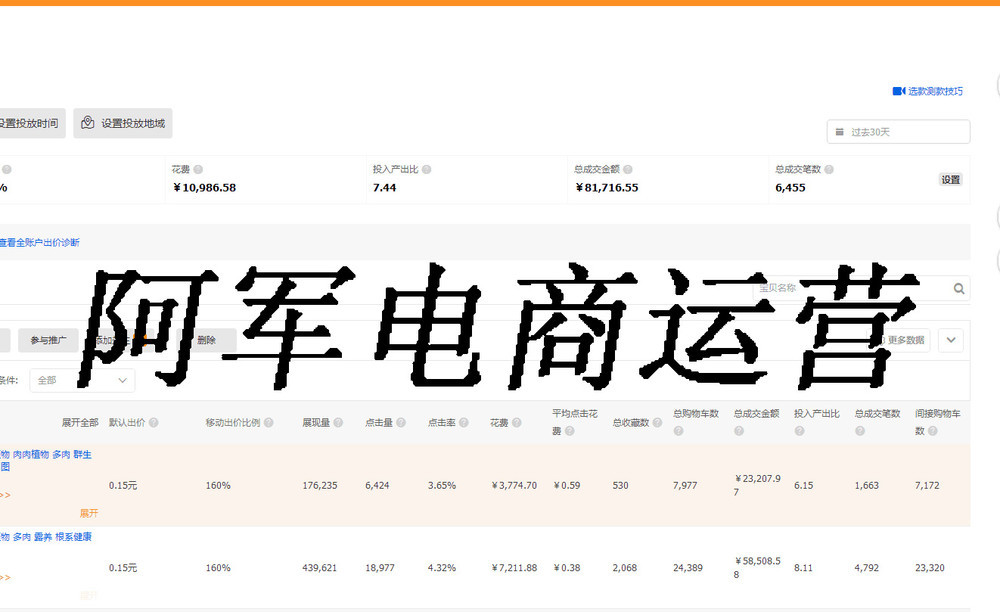The height and width of the screenshot is (612, 1000).
Task: Click help icon beside 展现量 header
Action: (x=338, y=423)
